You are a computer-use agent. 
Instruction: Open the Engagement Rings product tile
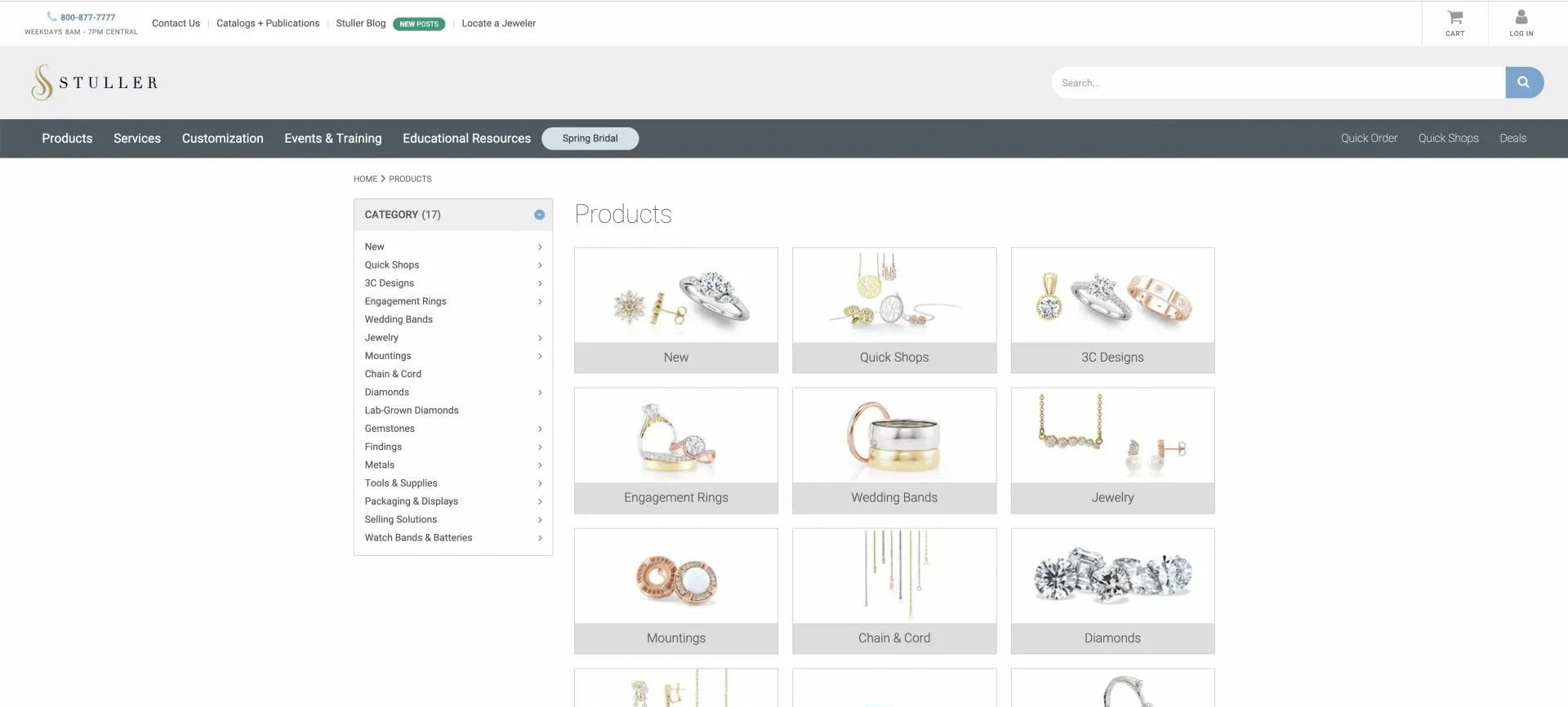(676, 451)
